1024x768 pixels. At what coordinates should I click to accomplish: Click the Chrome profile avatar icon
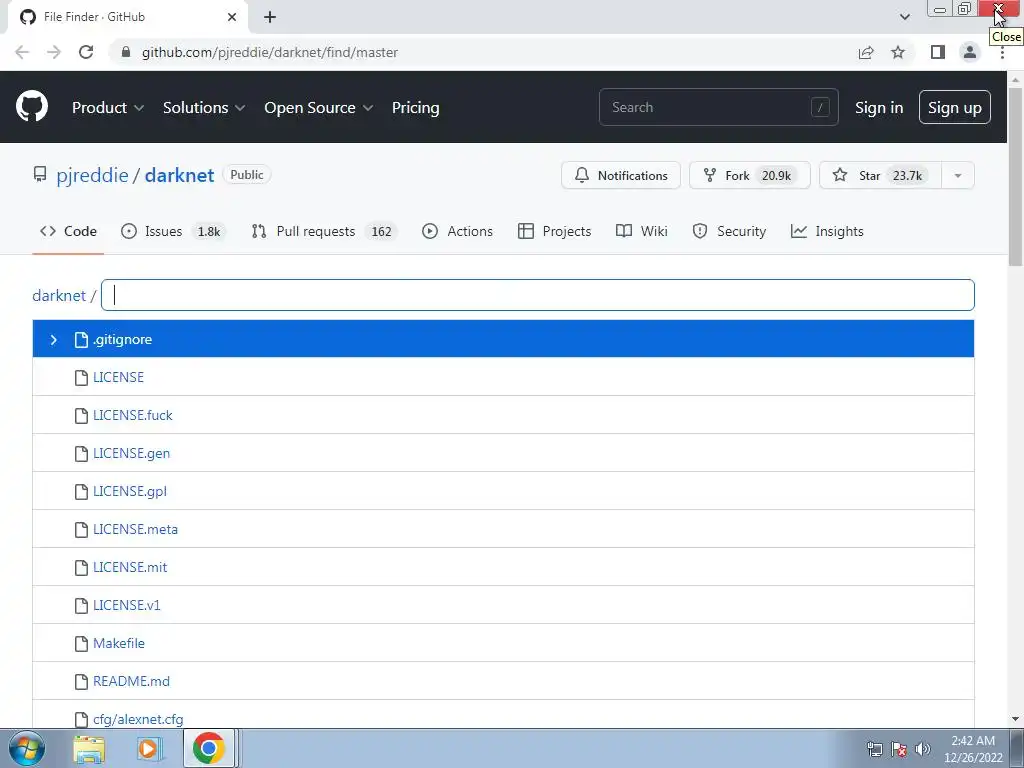[970, 52]
